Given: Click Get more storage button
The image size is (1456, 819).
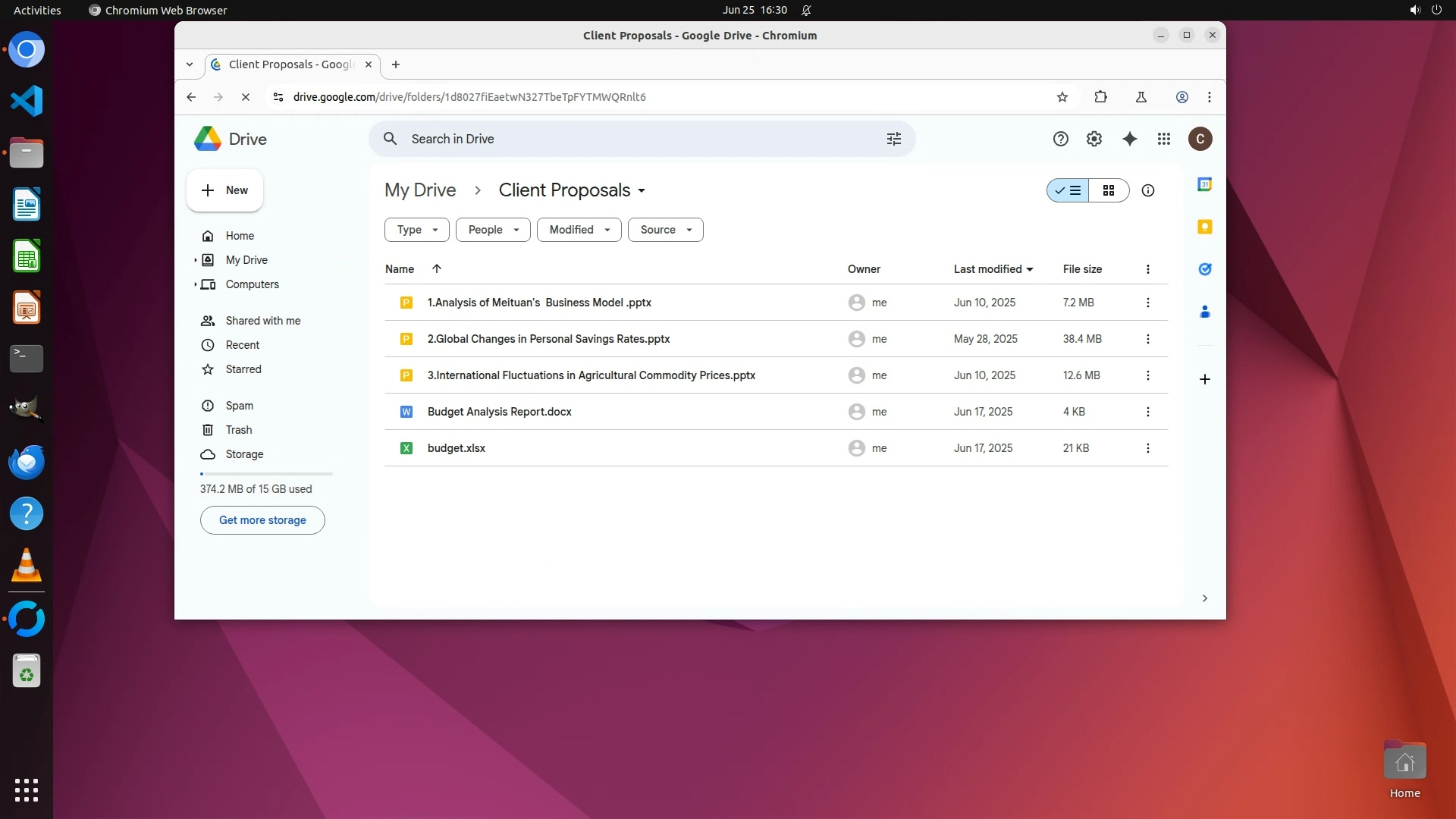Looking at the screenshot, I should tap(262, 520).
